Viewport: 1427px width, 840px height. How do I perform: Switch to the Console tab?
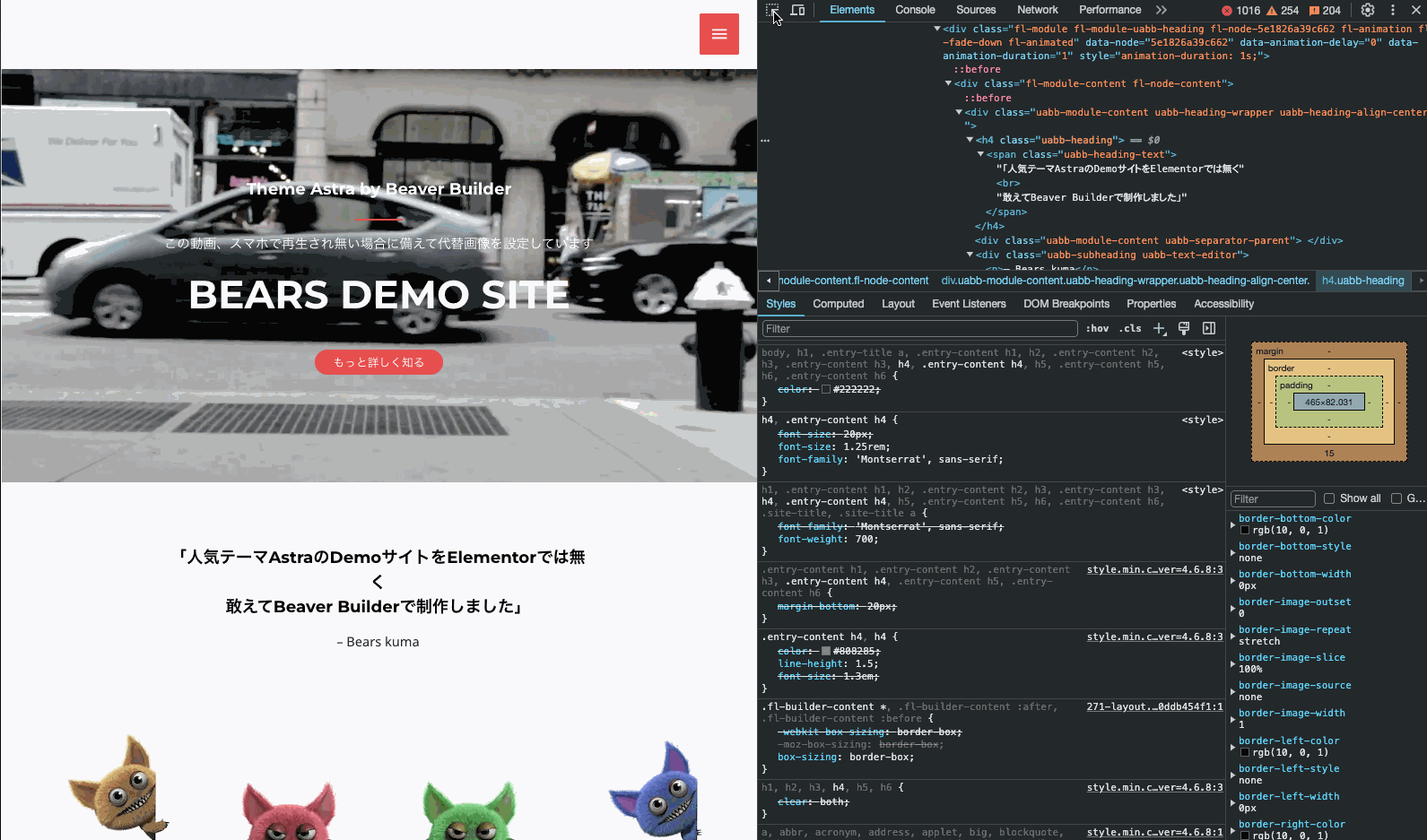click(x=915, y=10)
